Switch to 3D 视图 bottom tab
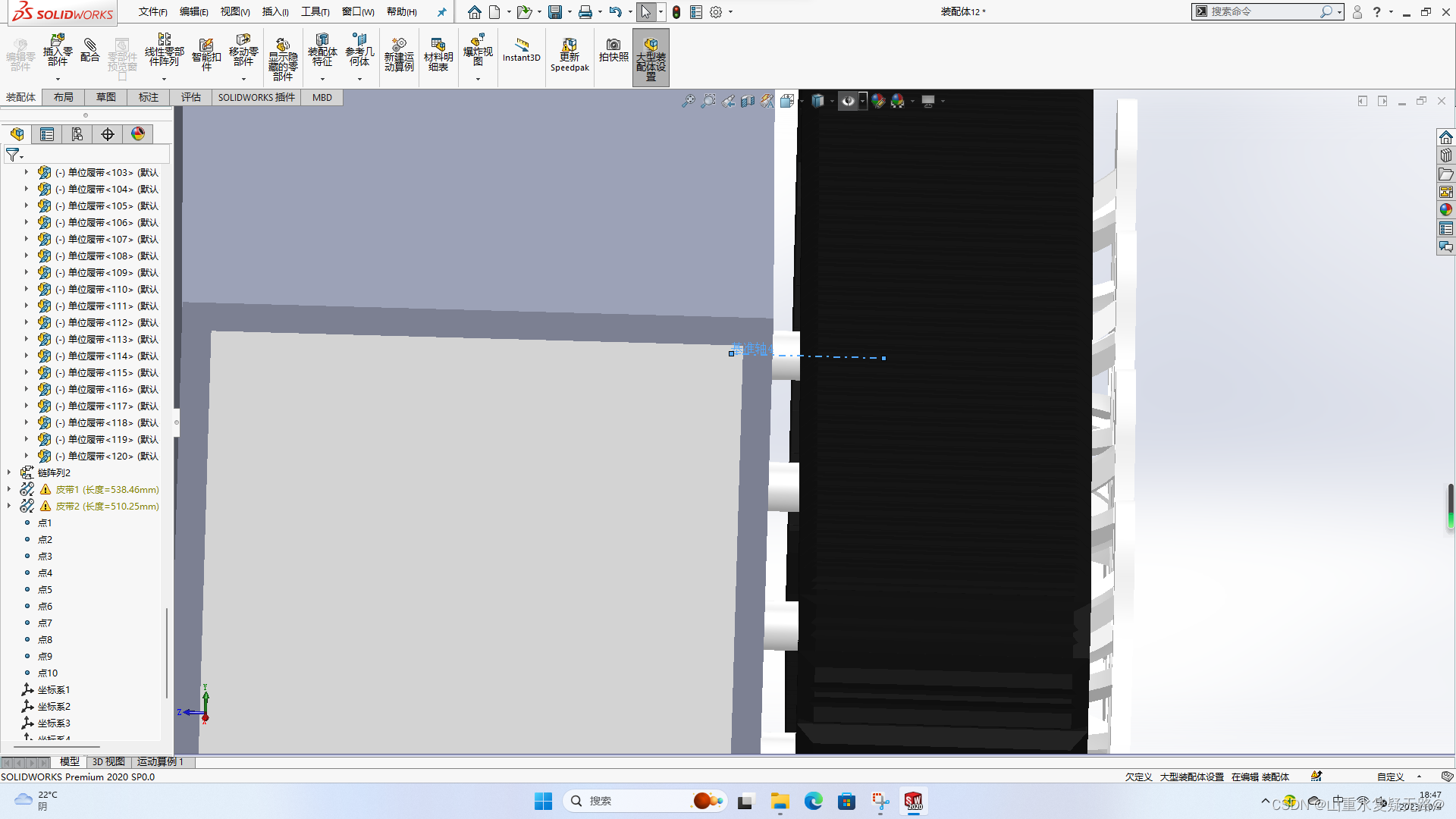 [x=108, y=761]
